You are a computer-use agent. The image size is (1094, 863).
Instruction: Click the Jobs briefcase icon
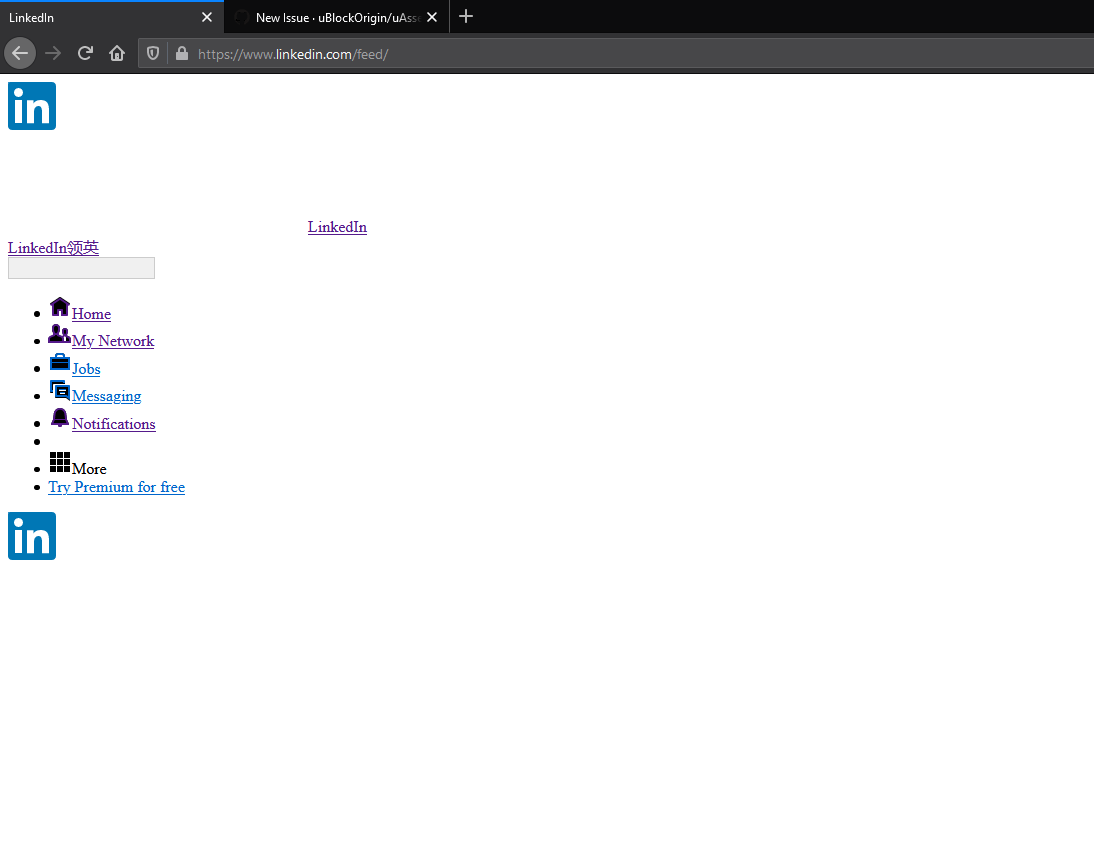pos(60,362)
